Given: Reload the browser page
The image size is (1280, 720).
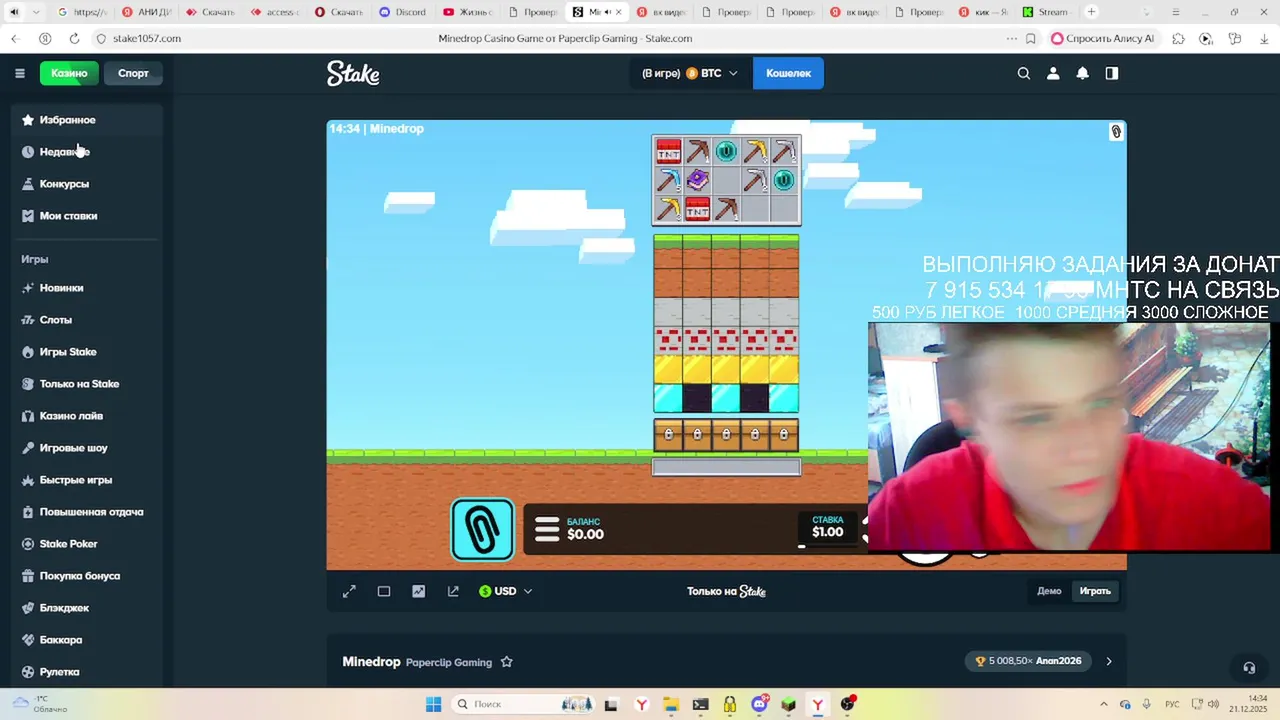Looking at the screenshot, I should tap(74, 38).
